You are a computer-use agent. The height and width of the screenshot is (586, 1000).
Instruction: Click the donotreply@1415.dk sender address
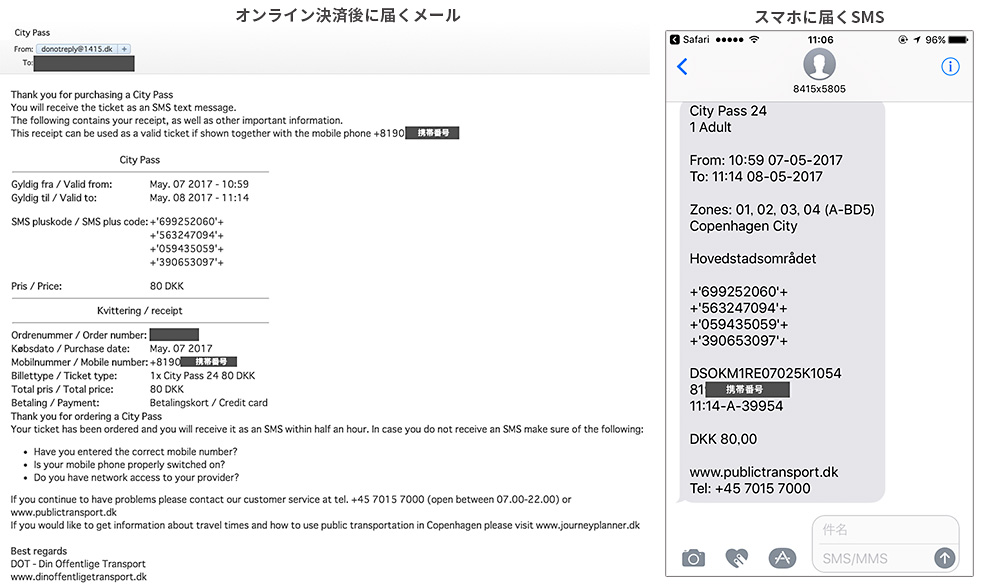click(78, 49)
